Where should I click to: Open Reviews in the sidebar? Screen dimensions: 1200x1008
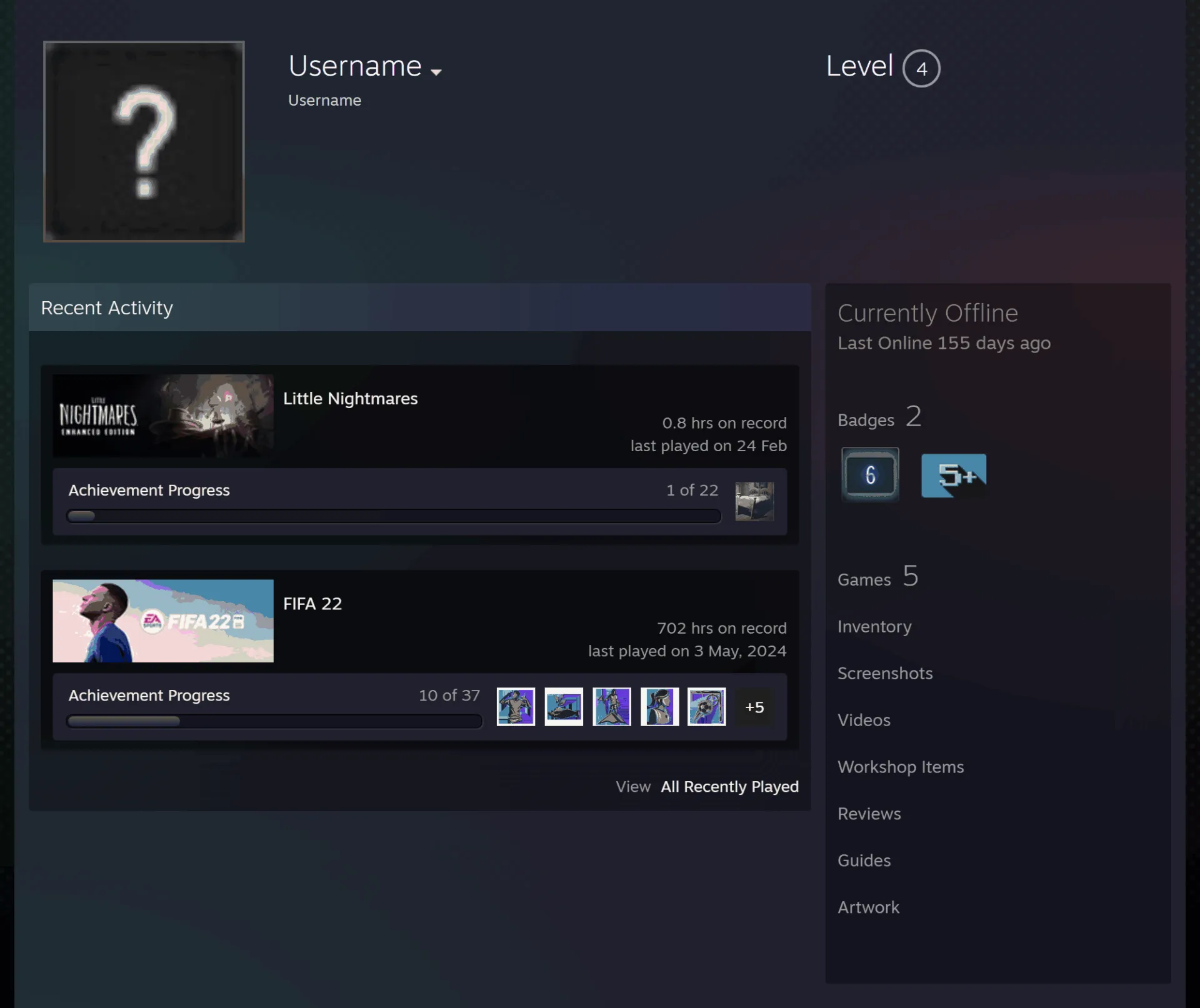coord(869,814)
